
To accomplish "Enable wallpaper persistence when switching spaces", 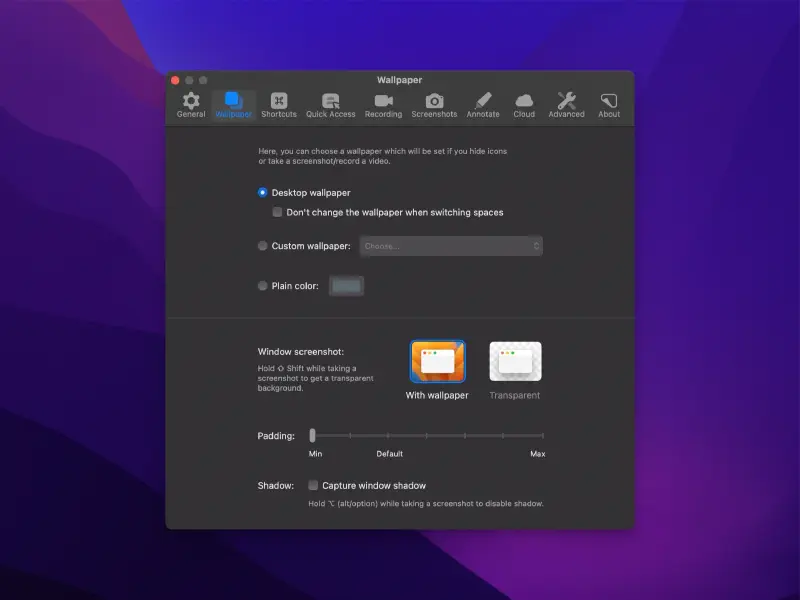I will (x=277, y=212).
